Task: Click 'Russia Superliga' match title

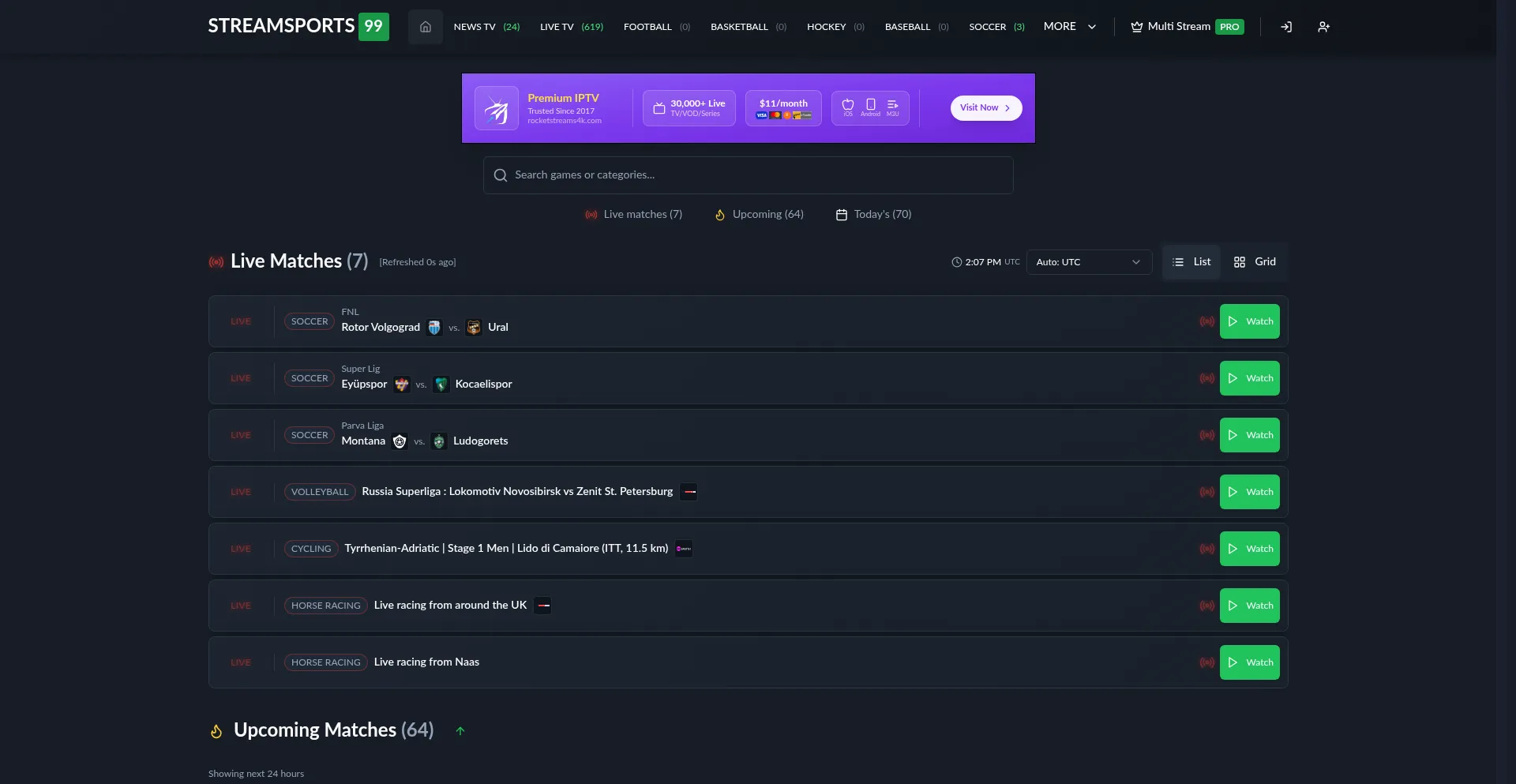Action: pos(517,492)
